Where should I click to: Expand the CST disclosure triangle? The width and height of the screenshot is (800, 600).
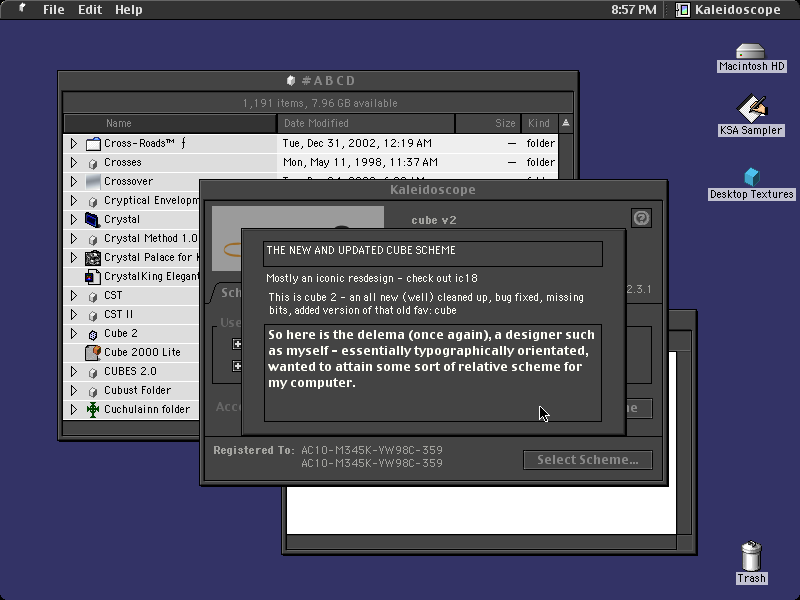[74, 295]
